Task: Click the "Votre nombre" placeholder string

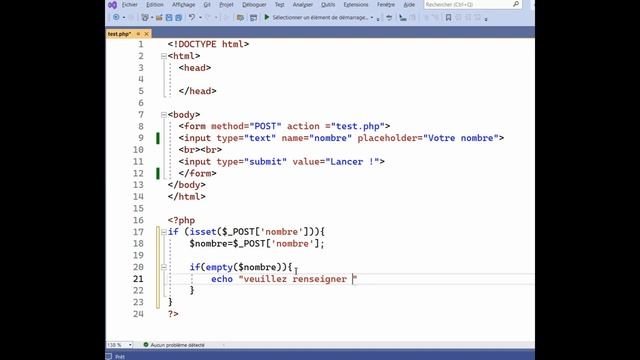Action: pos(461,138)
